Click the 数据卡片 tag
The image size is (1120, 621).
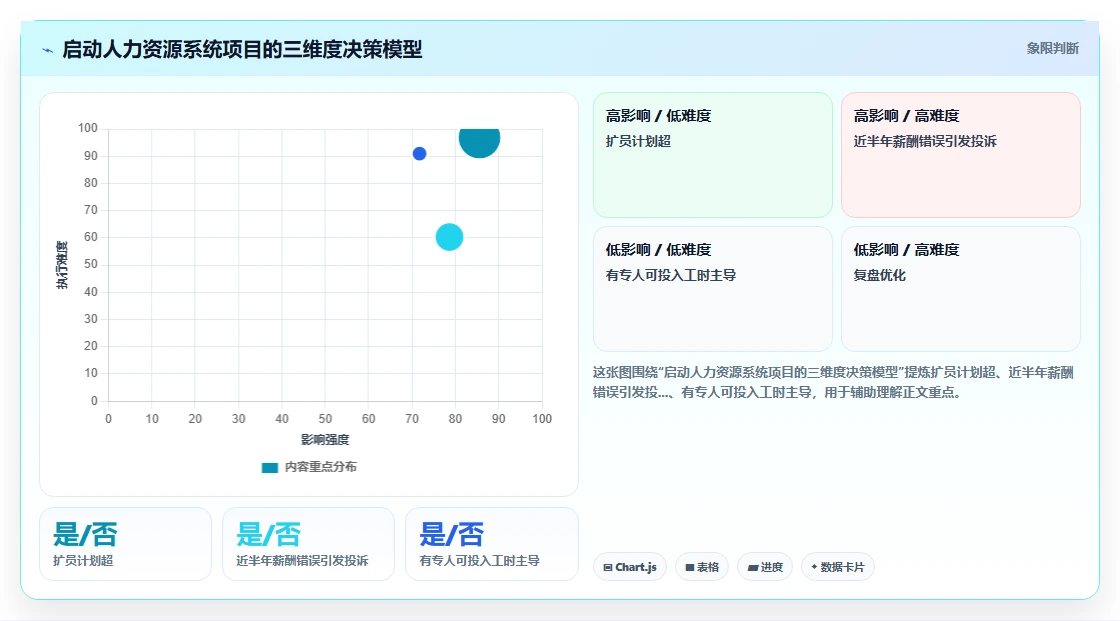point(838,567)
